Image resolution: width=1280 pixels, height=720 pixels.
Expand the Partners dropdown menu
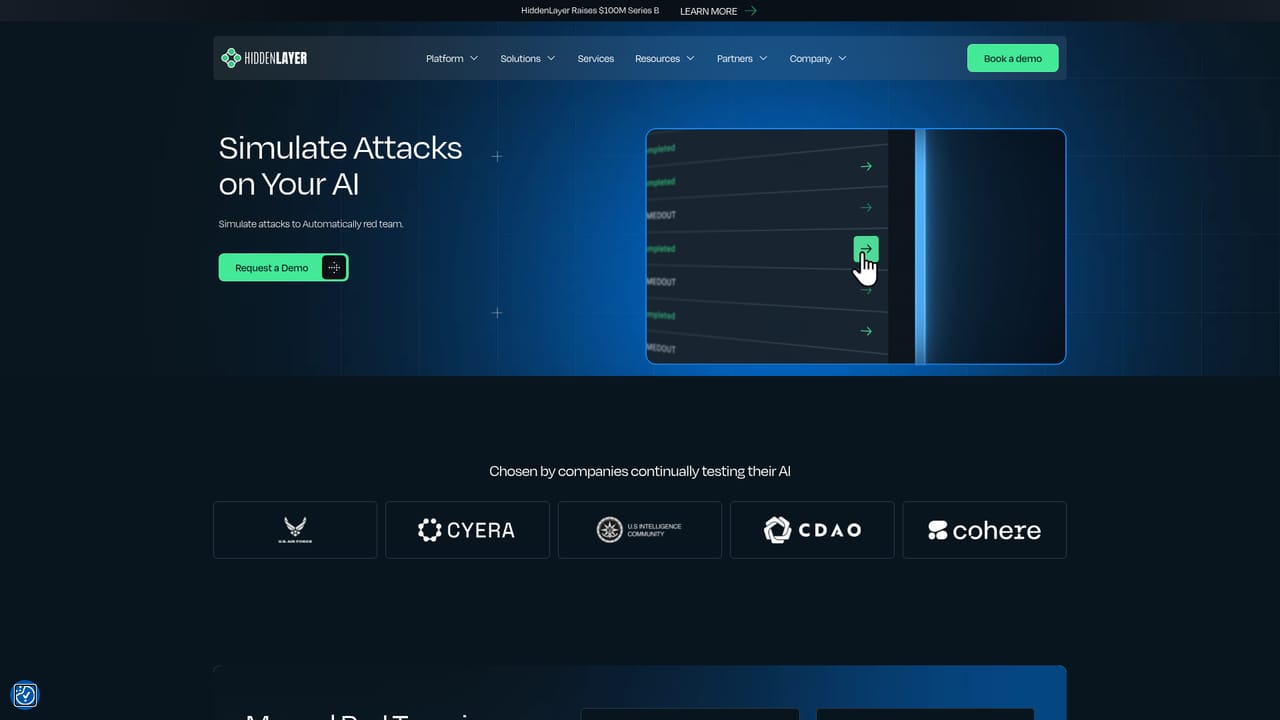pyautogui.click(x=742, y=59)
